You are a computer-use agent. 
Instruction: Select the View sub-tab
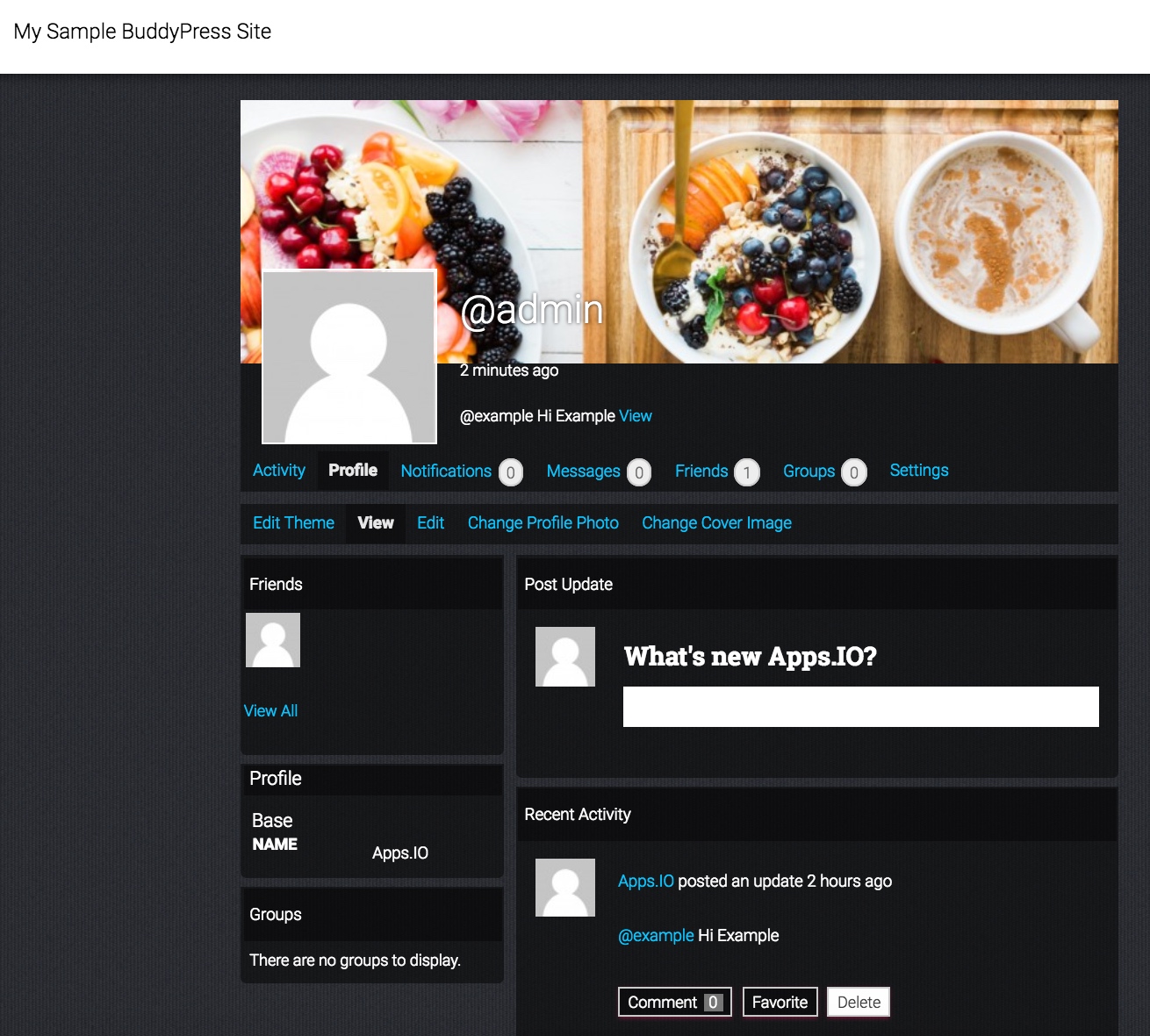[376, 523]
